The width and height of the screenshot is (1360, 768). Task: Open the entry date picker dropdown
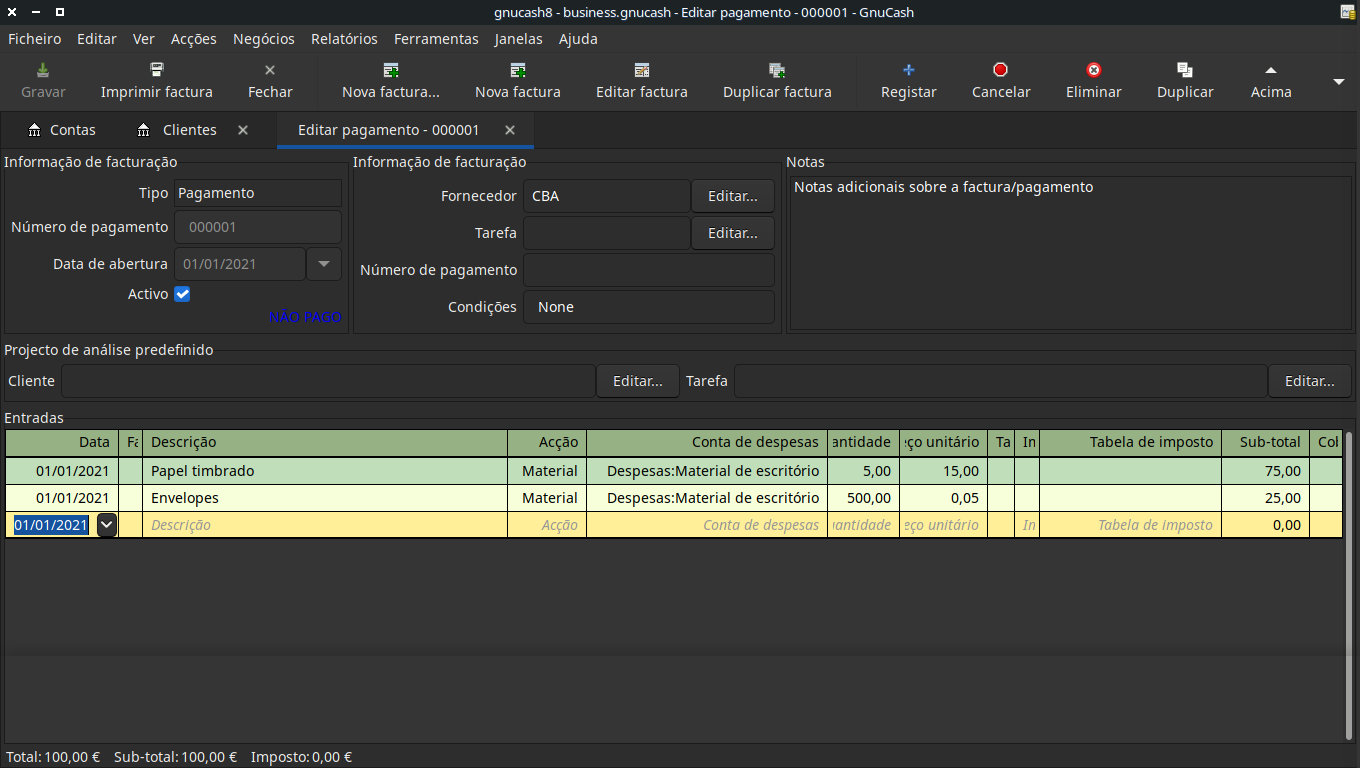pyautogui.click(x=106, y=525)
